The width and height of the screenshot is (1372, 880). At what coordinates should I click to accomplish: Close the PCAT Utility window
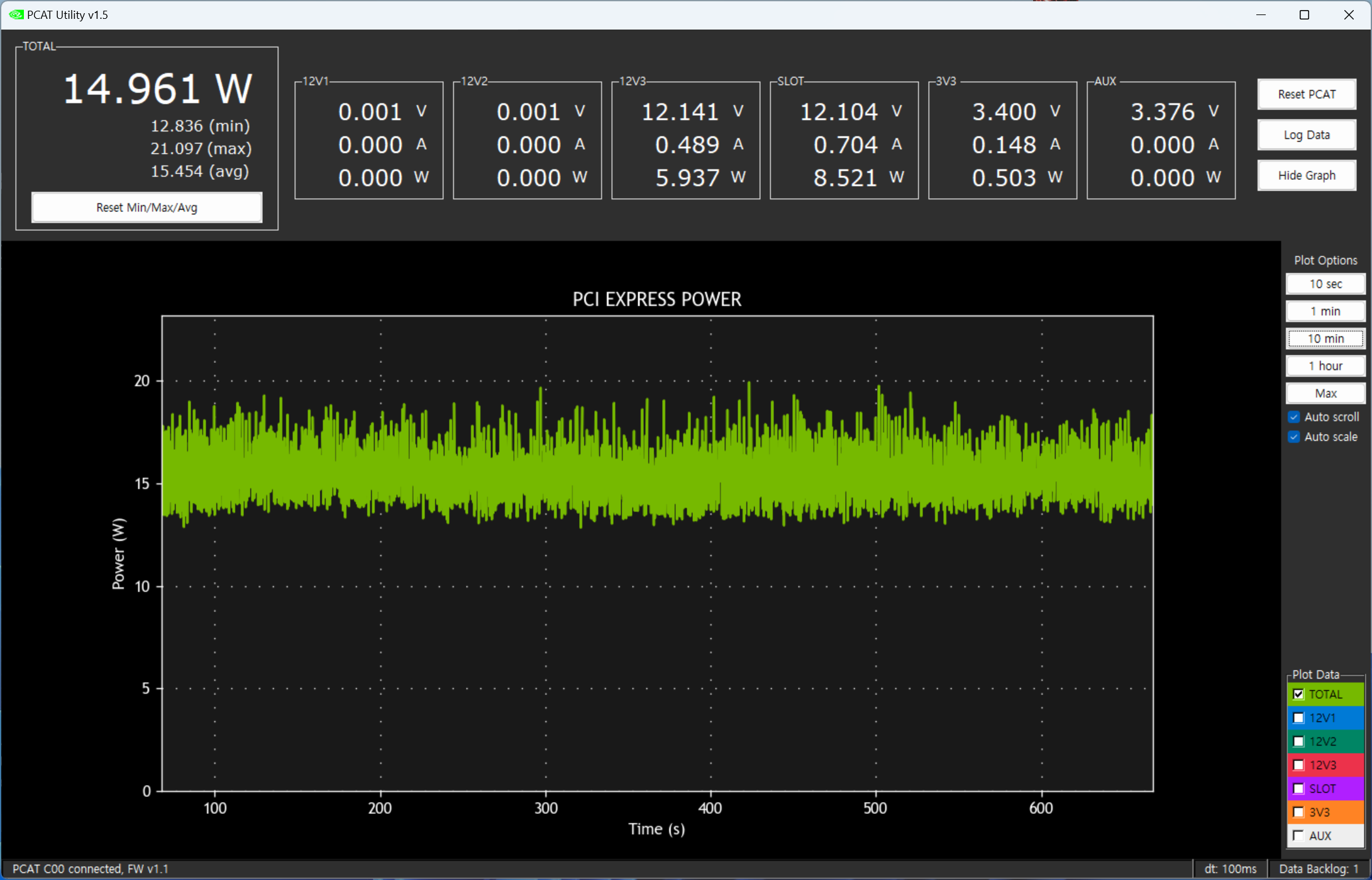(x=1349, y=14)
